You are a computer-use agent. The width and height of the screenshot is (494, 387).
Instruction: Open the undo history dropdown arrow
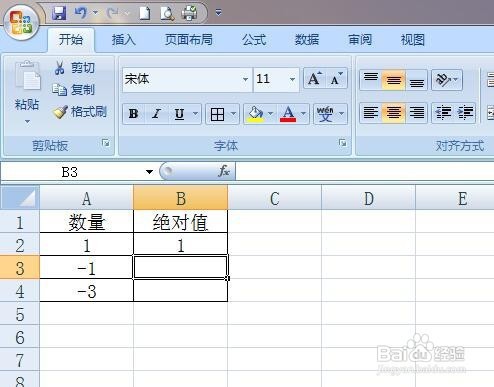(95, 13)
